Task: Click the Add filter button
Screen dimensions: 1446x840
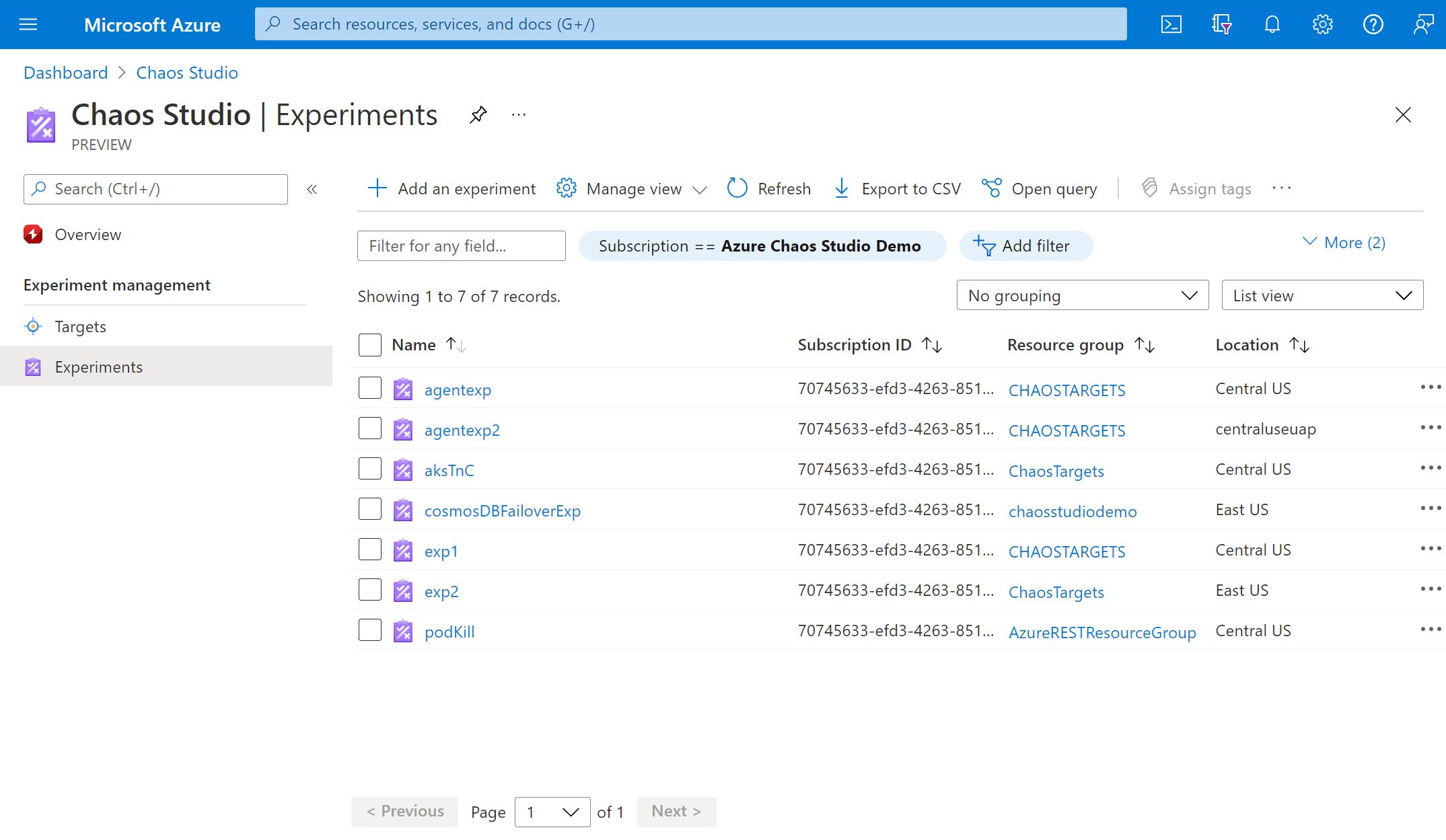Action: (x=1025, y=244)
